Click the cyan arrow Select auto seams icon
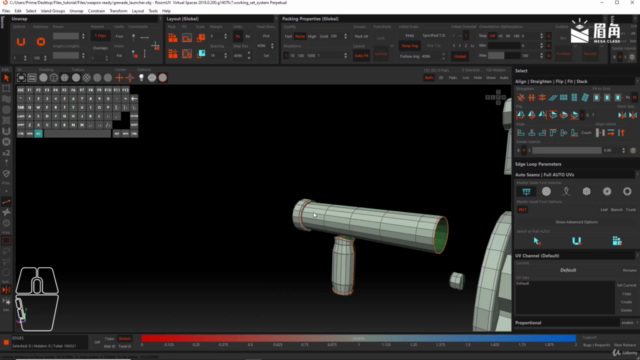Screen dimensions: 640x360 tap(537, 241)
